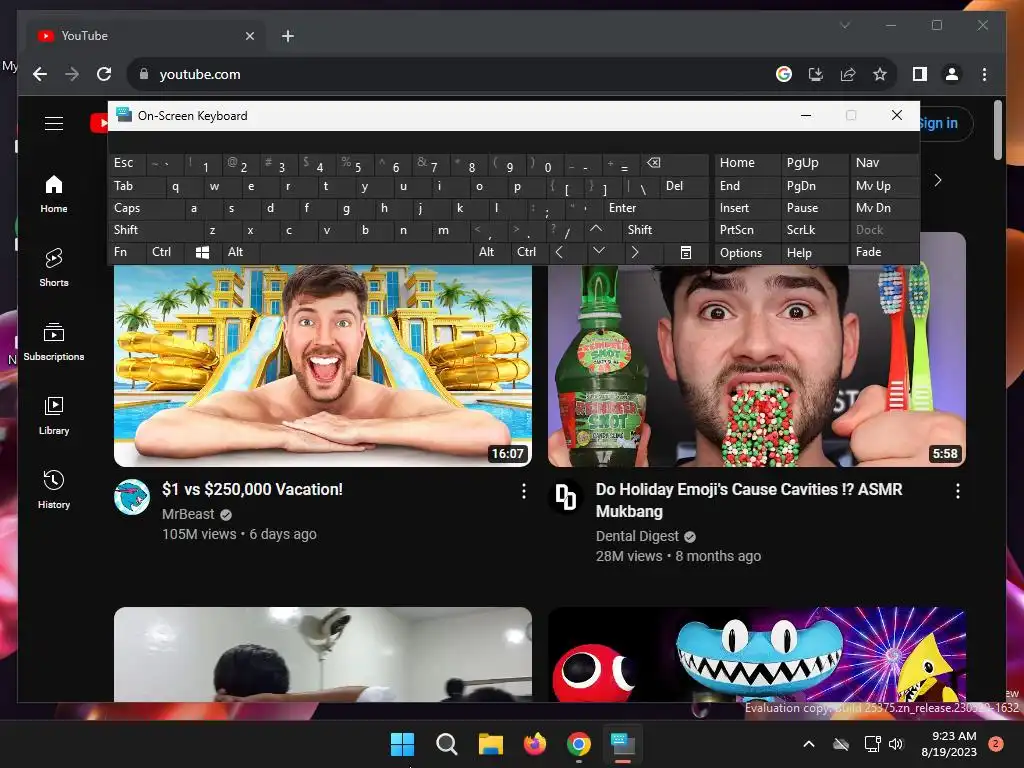Toggle the right Shift key on On-Screen Keyboard
1024x768 pixels.
point(665,230)
